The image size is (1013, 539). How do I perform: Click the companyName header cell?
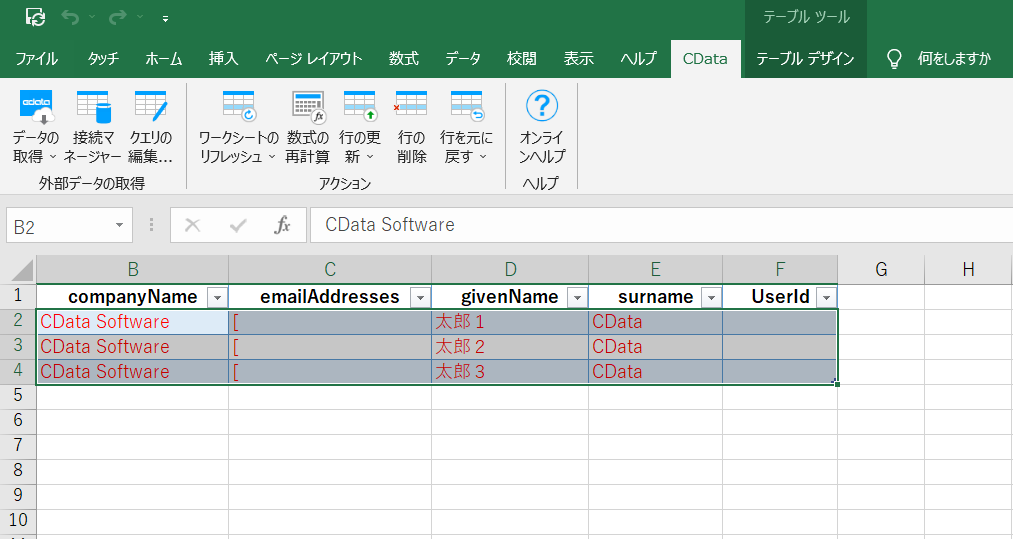[132, 297]
